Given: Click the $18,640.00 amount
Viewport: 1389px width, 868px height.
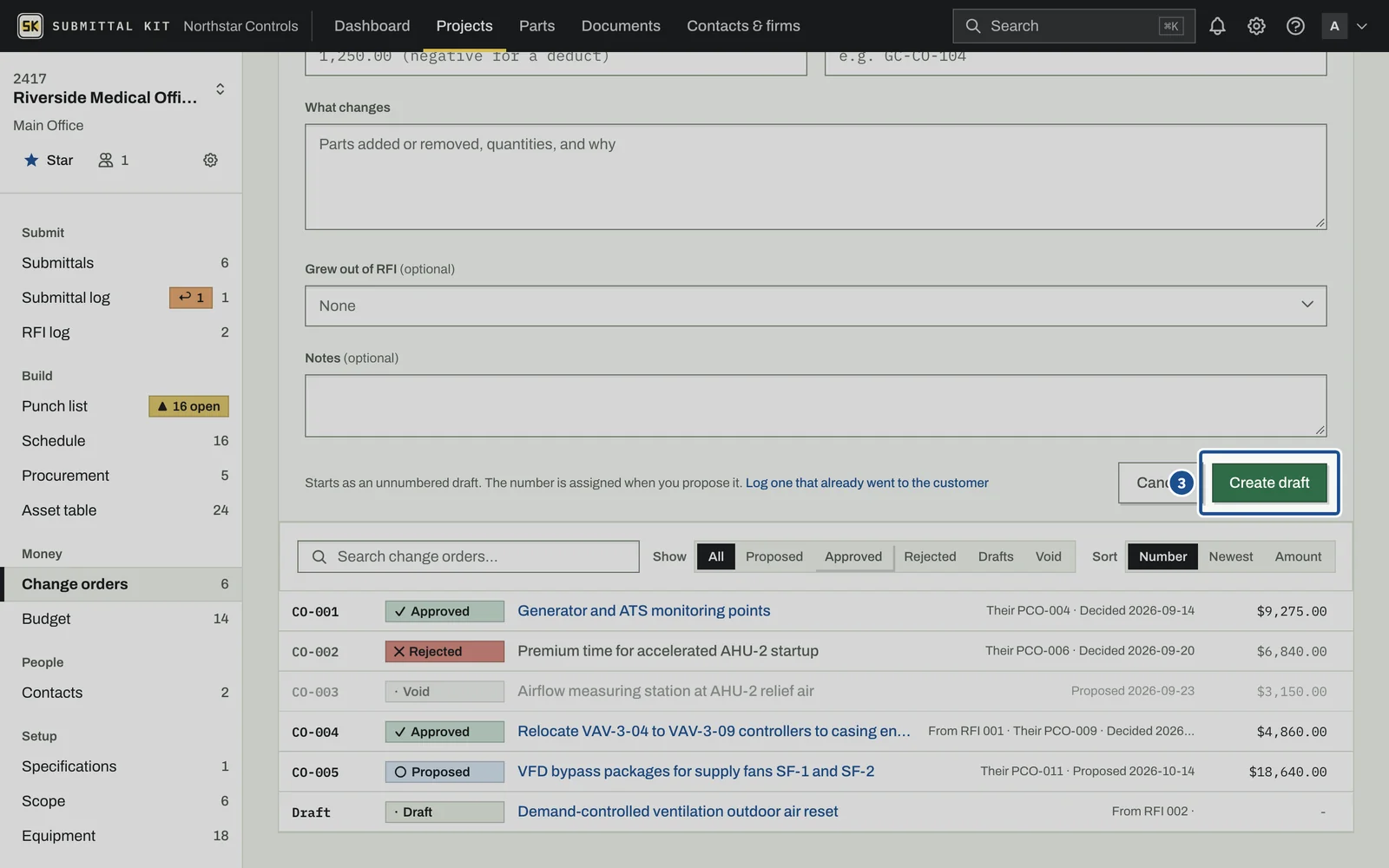Looking at the screenshot, I should tap(1287, 772).
